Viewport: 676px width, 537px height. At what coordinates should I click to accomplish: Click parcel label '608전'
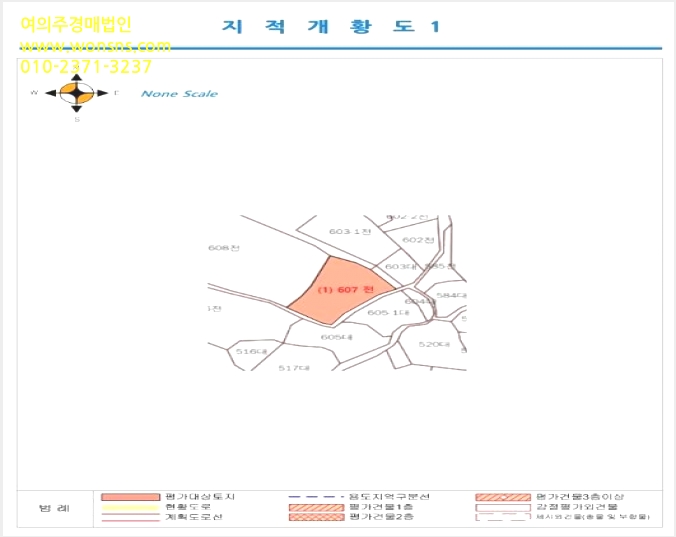click(x=224, y=248)
